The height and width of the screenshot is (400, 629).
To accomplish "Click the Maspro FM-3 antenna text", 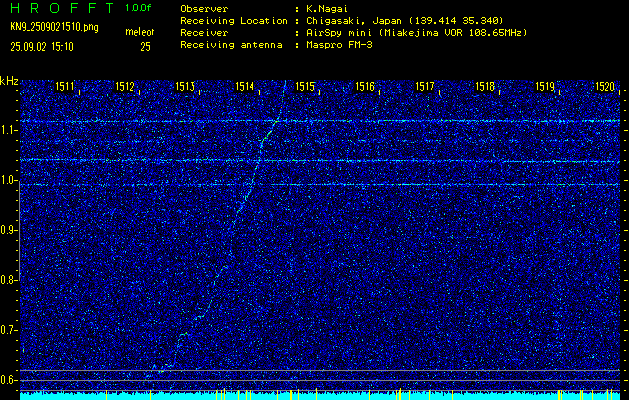I will pyautogui.click(x=341, y=45).
